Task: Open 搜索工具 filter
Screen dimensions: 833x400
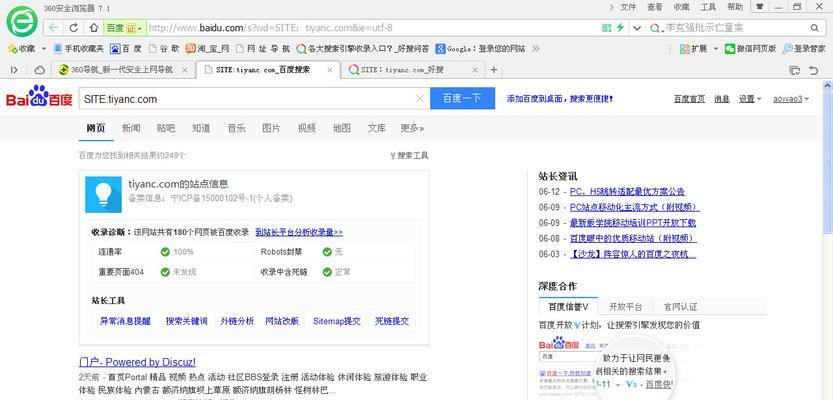Action: pos(409,156)
